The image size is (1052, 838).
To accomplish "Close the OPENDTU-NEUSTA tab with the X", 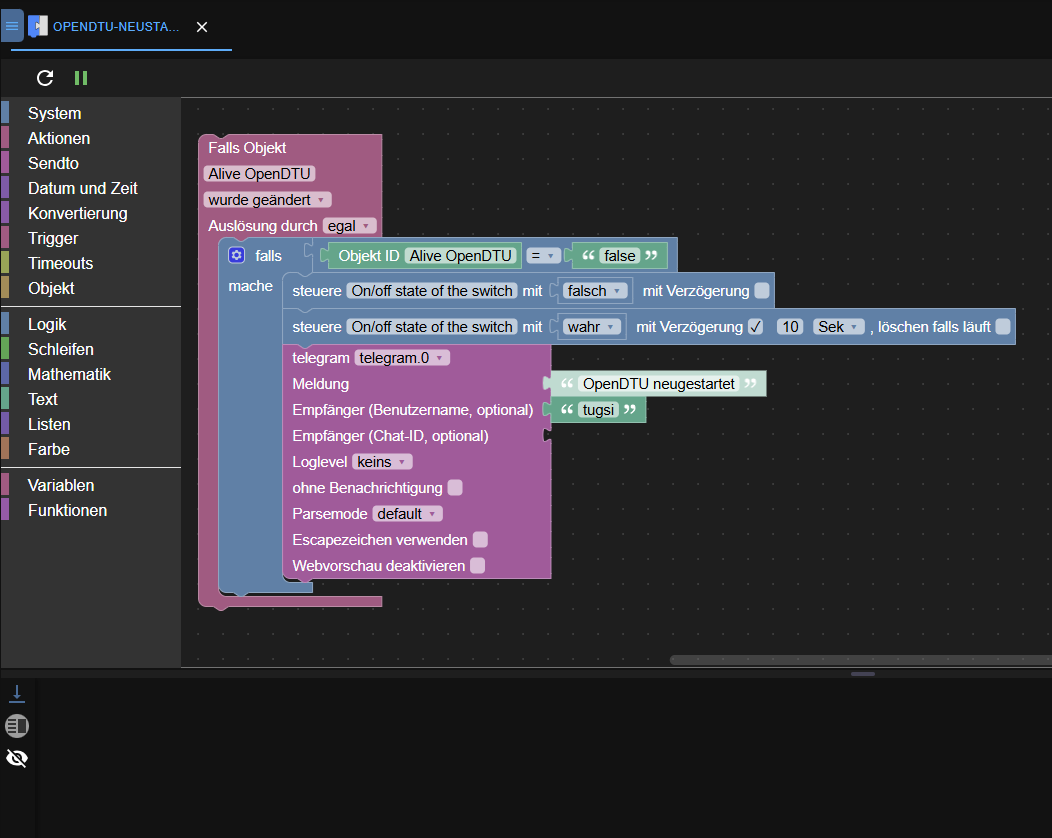I will [x=202, y=27].
